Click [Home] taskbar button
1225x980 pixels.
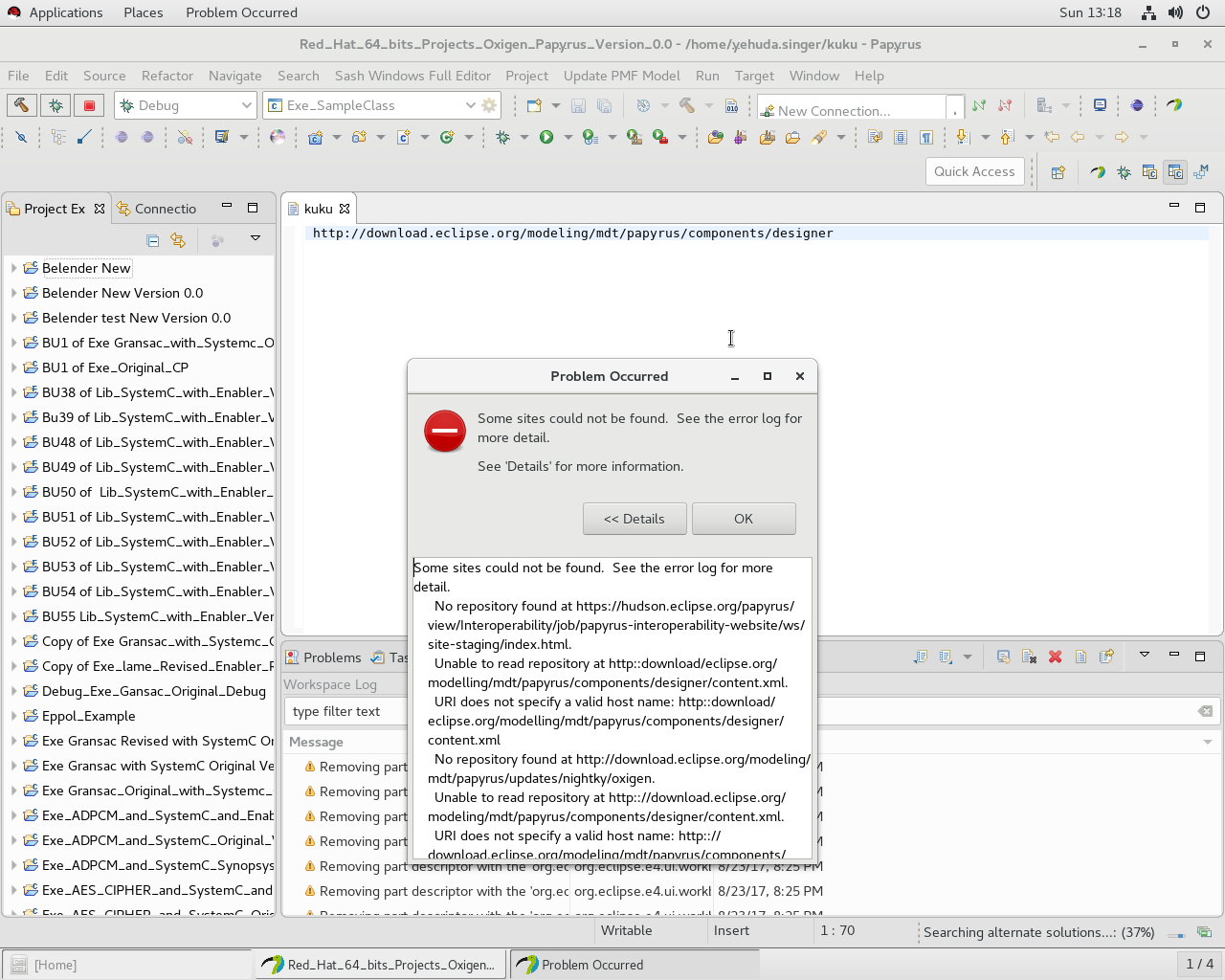[126, 965]
